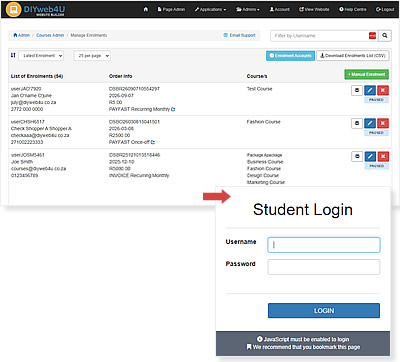Click 'Design Course' text
400x362 pixels.
pyautogui.click(x=263, y=175)
